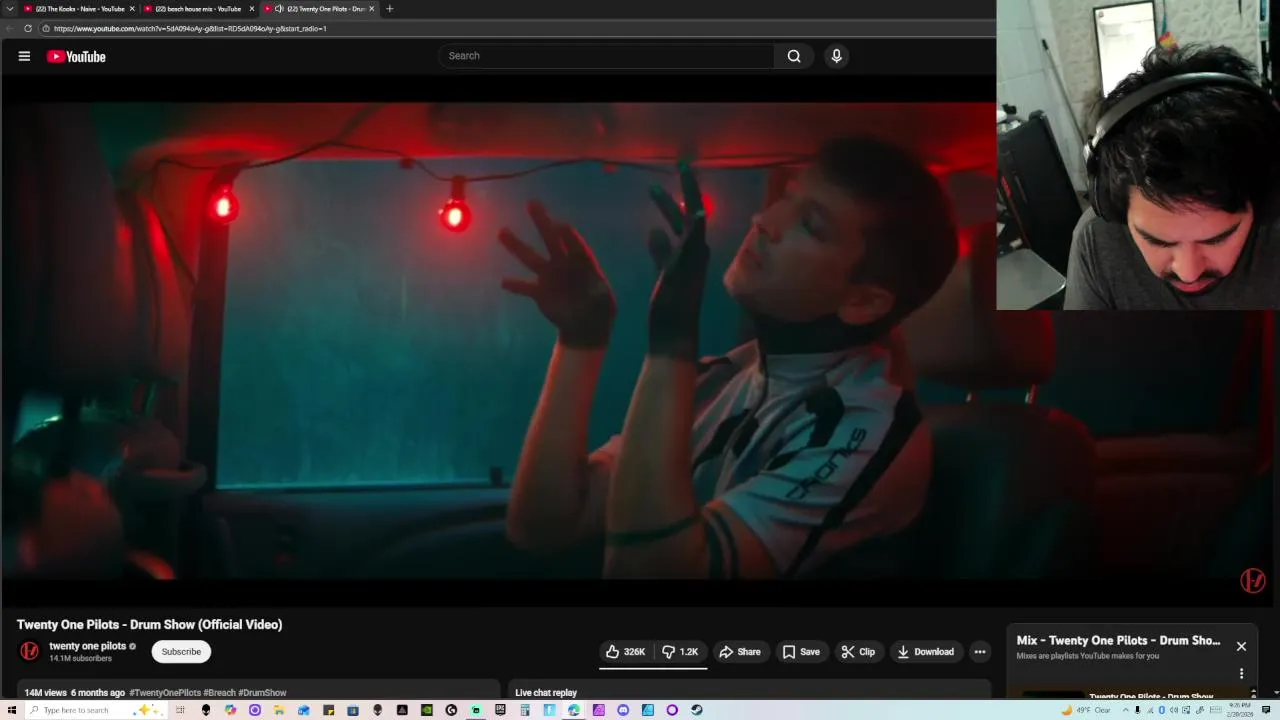The height and width of the screenshot is (720, 1280).
Task: Click the #DrumShow hashtag
Action: pos(262,692)
